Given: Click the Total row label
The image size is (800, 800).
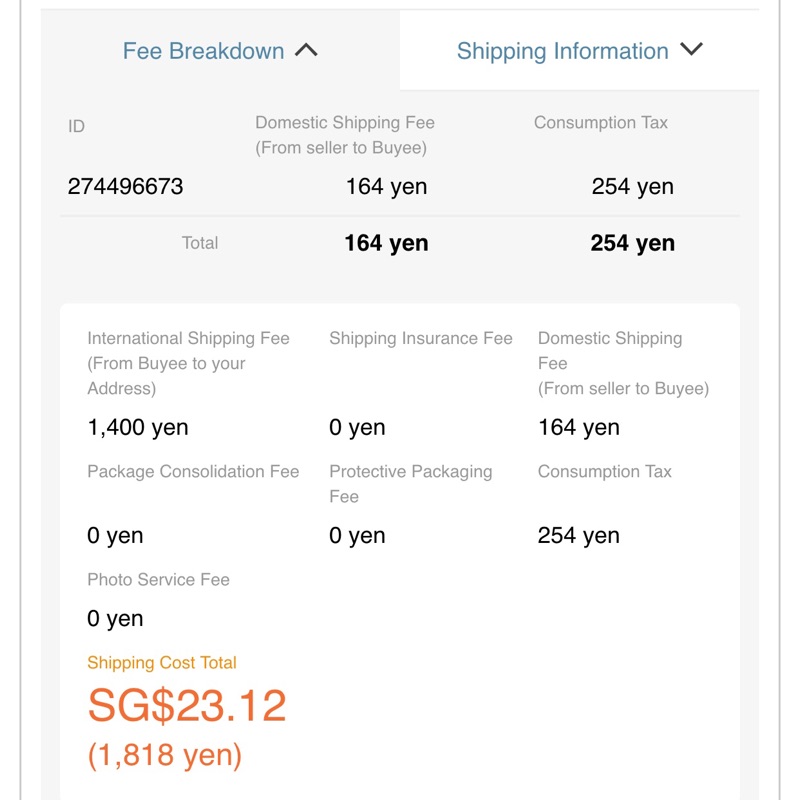Looking at the screenshot, I should (x=199, y=243).
